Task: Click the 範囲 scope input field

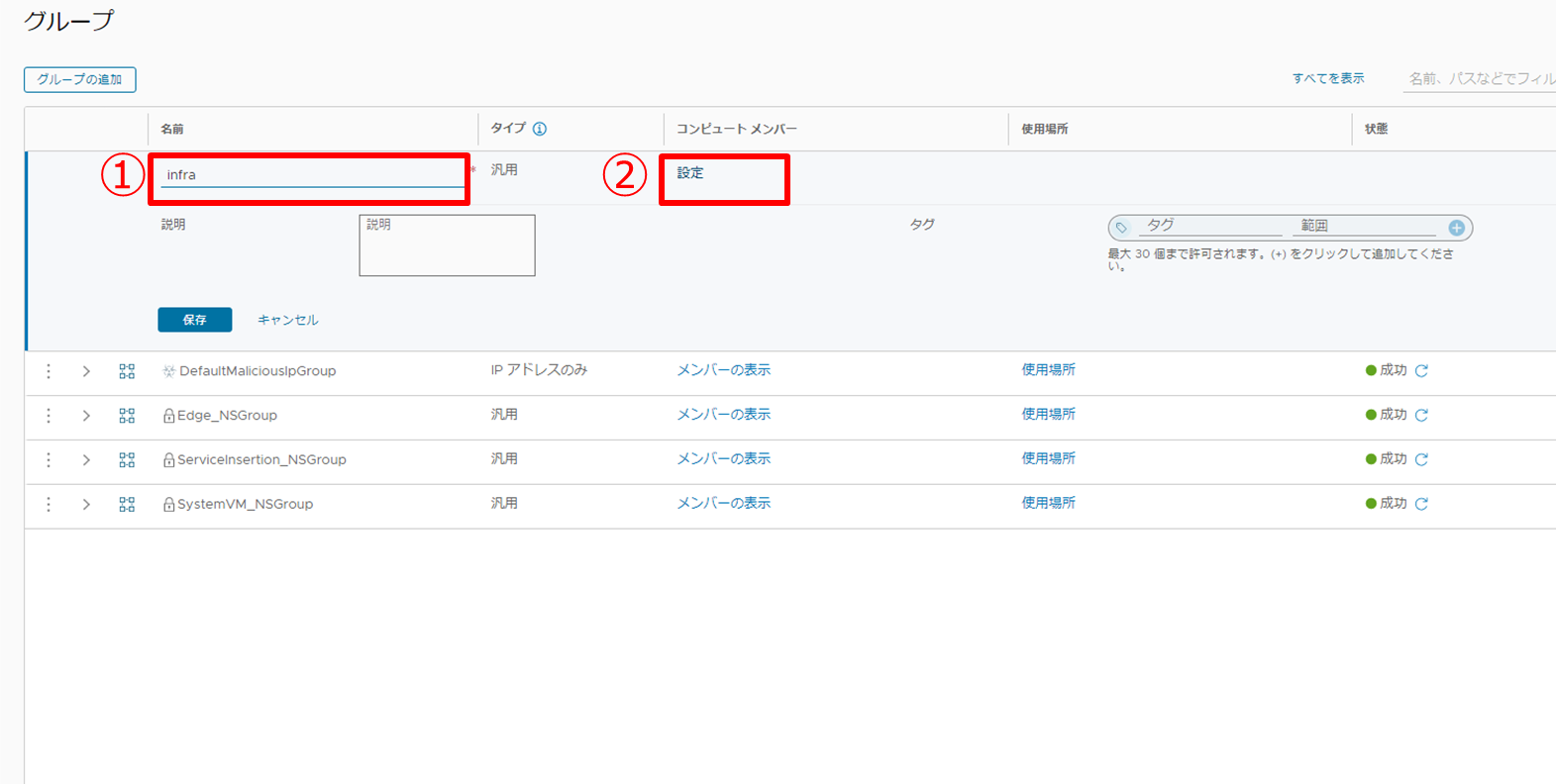Action: pos(1367,226)
